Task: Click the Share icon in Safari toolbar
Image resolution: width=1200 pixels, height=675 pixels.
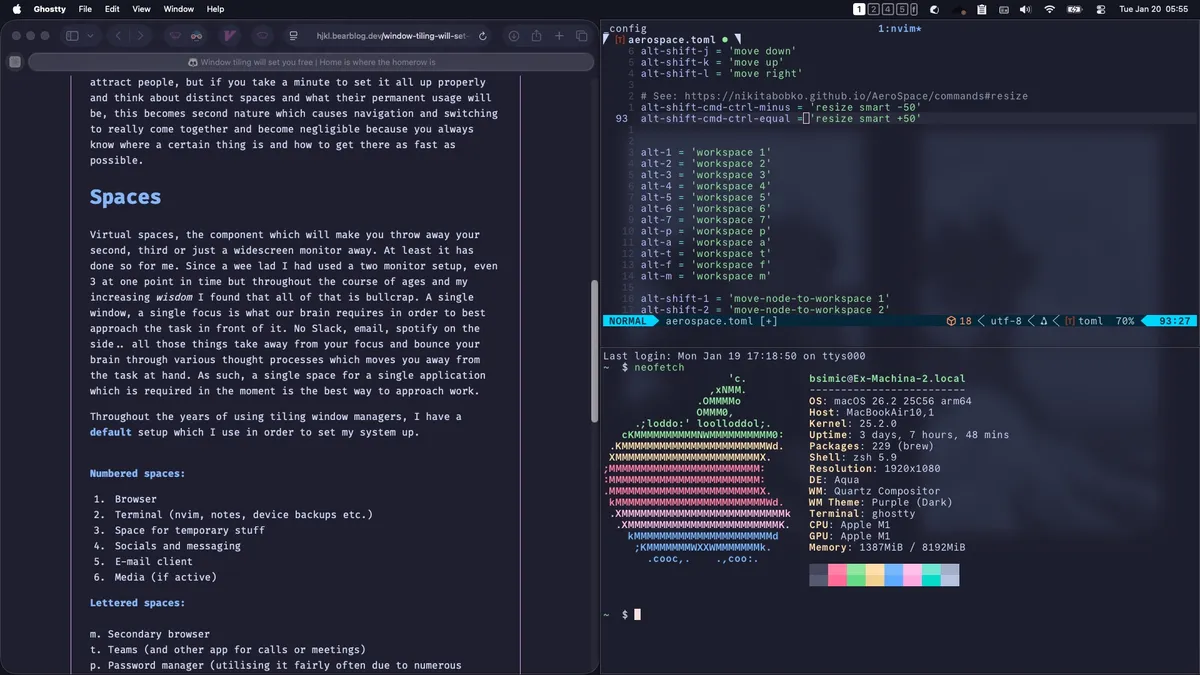Action: tap(537, 35)
